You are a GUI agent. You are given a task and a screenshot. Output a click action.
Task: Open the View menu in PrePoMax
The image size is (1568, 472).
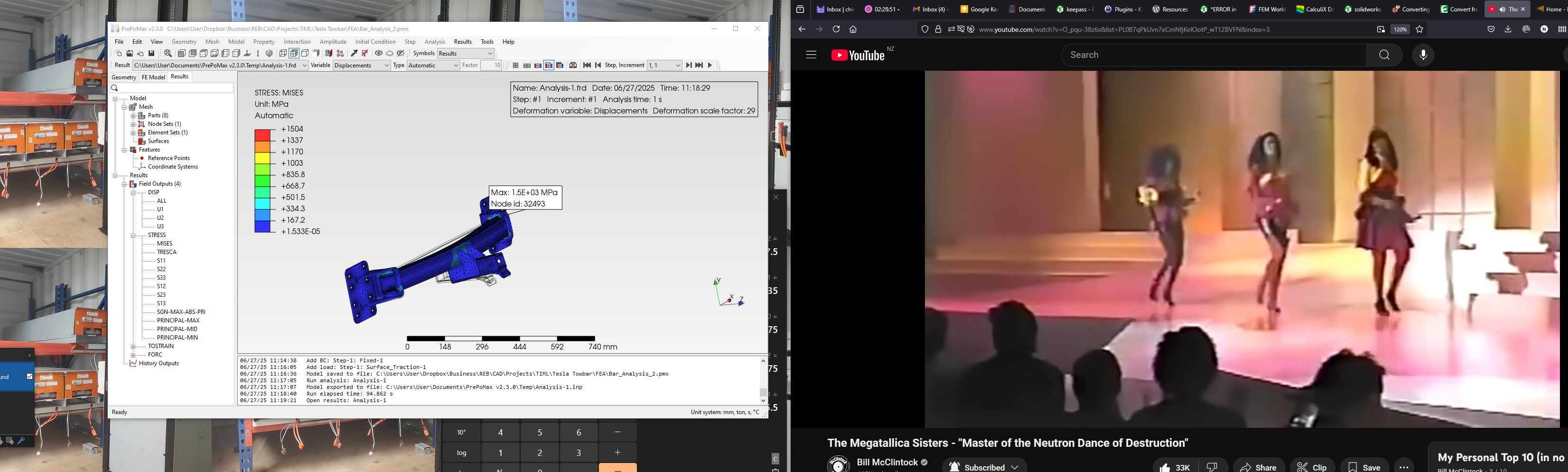pyautogui.click(x=157, y=41)
